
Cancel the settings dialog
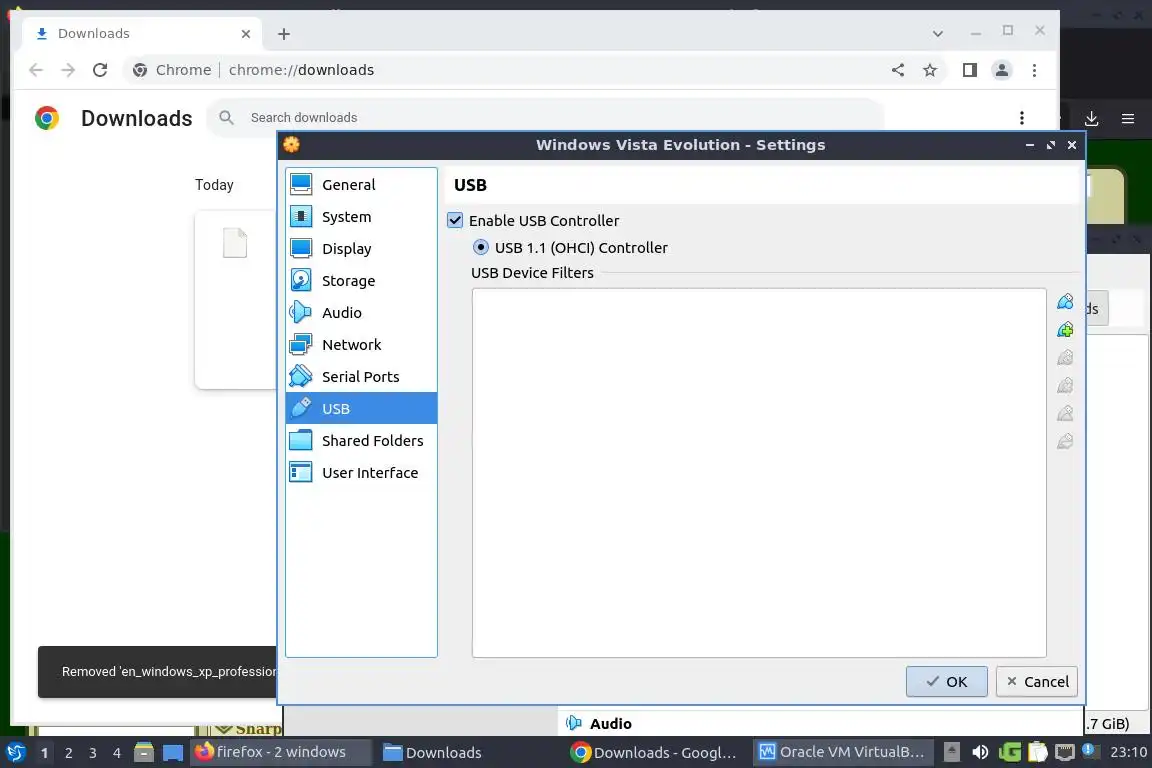[1037, 681]
